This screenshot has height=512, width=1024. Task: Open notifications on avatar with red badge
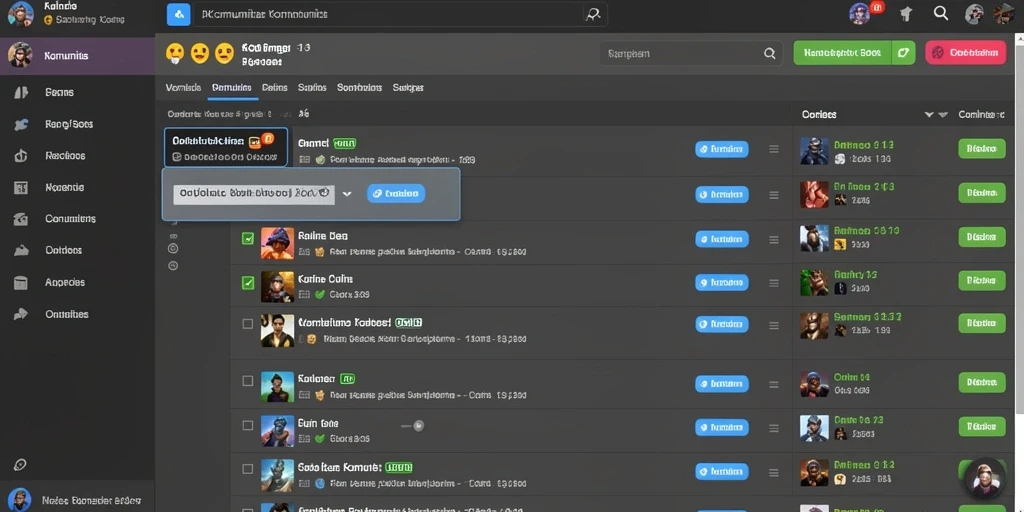[860, 14]
